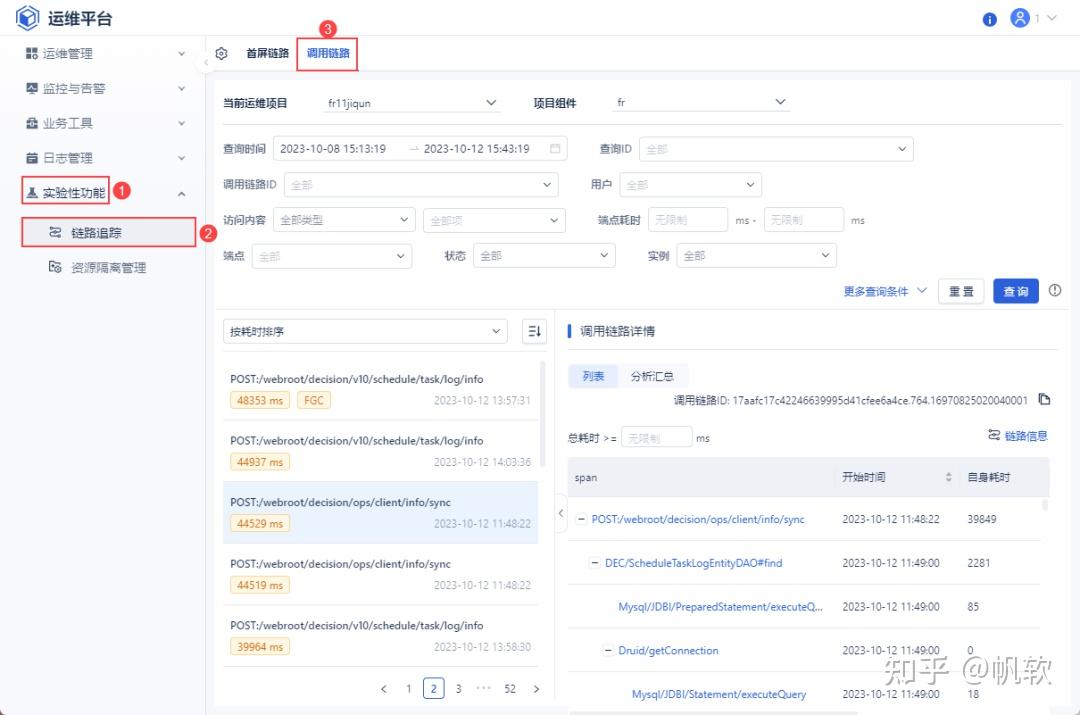Select trace with 44937 ms

pyautogui.click(x=380, y=451)
